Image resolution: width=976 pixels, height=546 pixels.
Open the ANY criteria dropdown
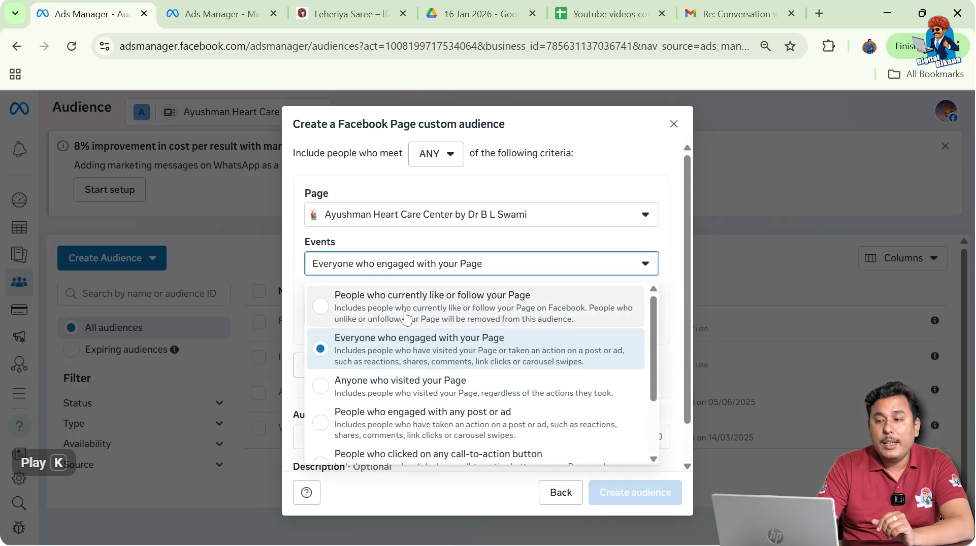coord(436,154)
